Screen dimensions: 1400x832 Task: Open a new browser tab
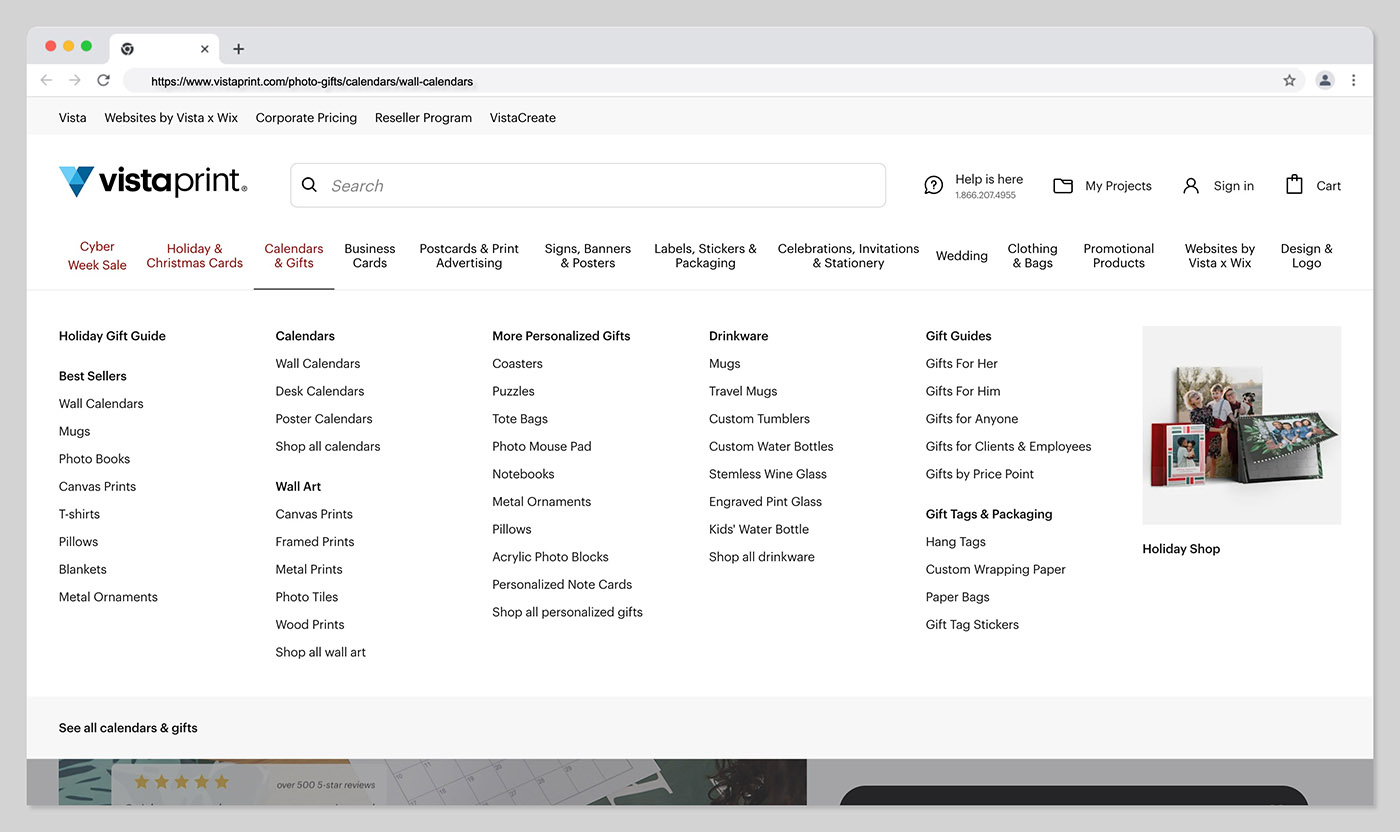238,49
